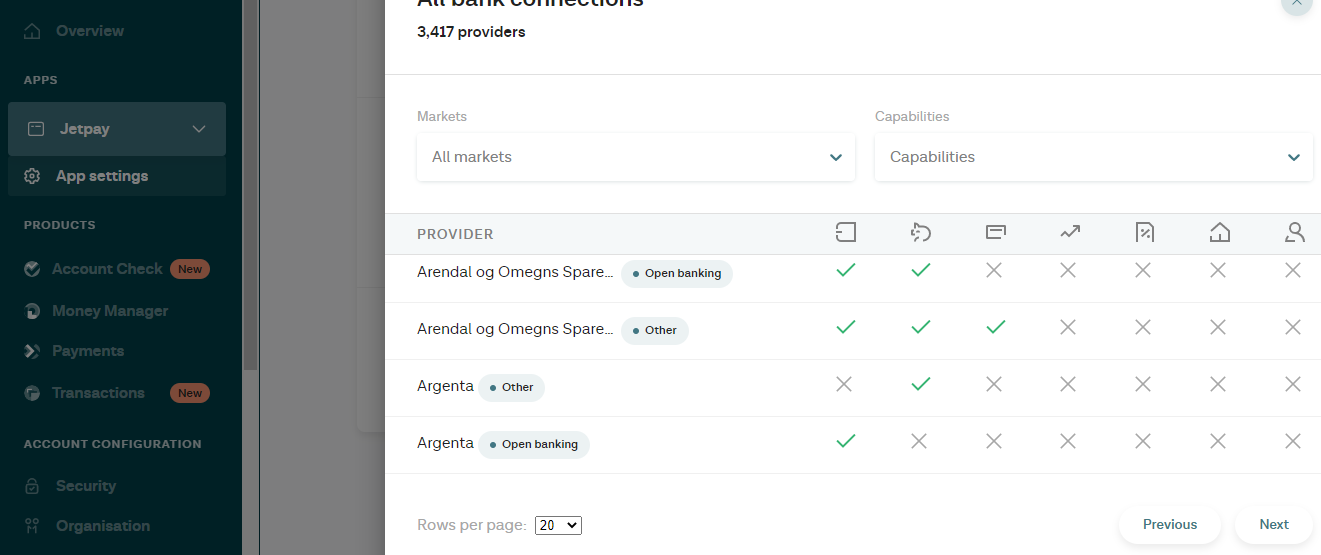
Task: Open the Payments product page
Action: 87,351
